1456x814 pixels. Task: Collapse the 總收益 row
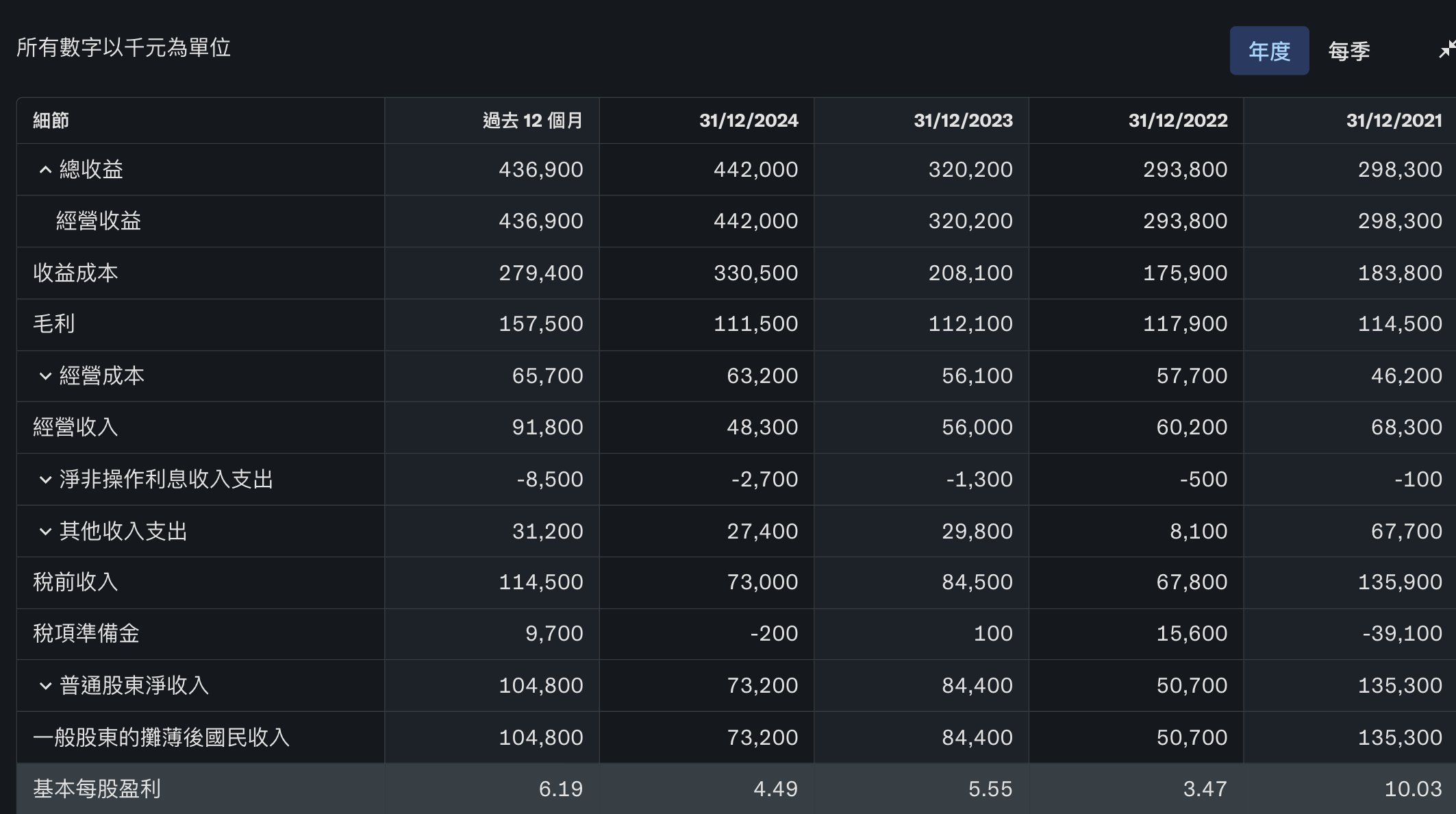click(x=45, y=169)
